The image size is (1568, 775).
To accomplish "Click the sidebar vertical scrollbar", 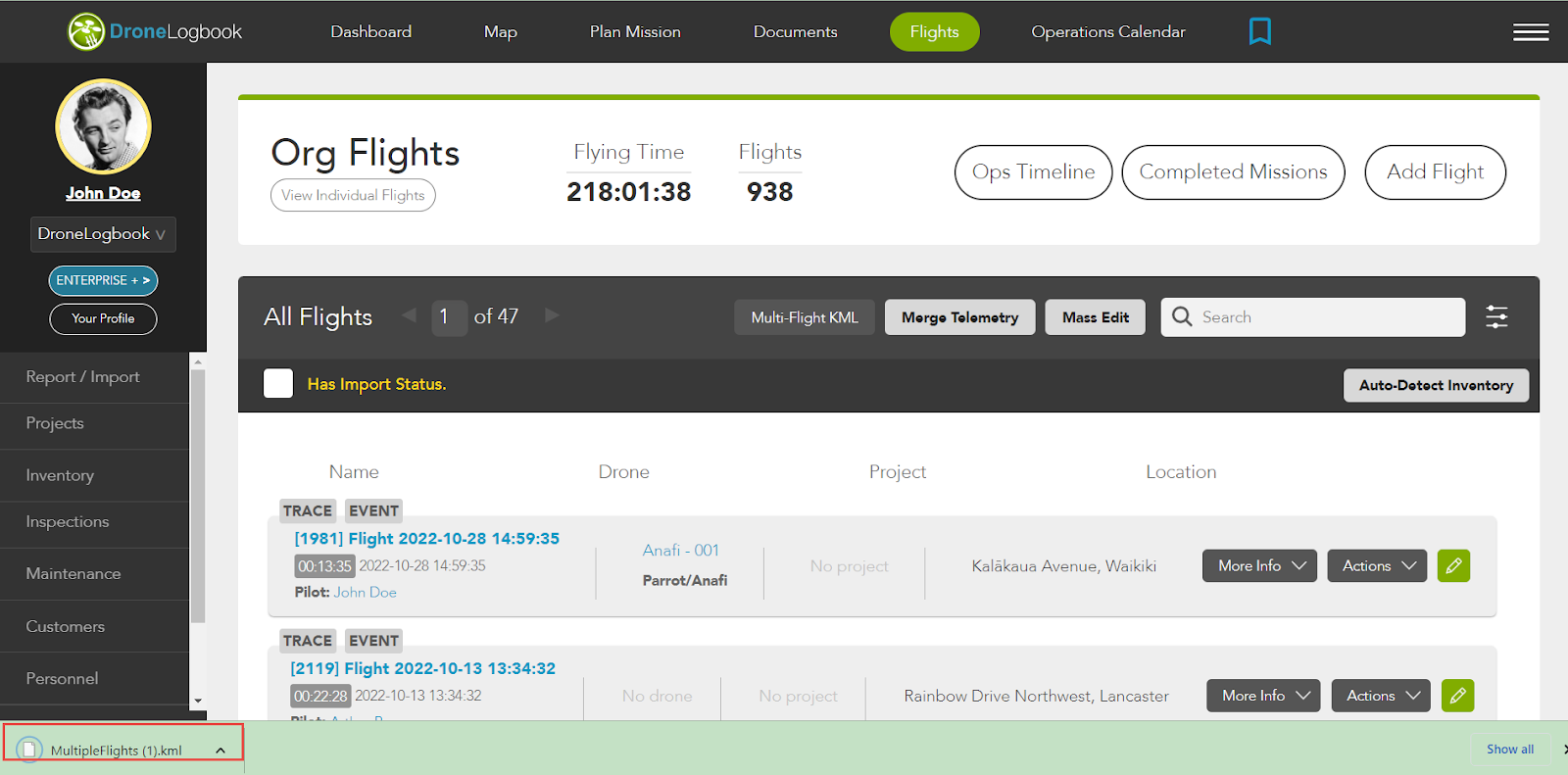I will pyautogui.click(x=197, y=496).
